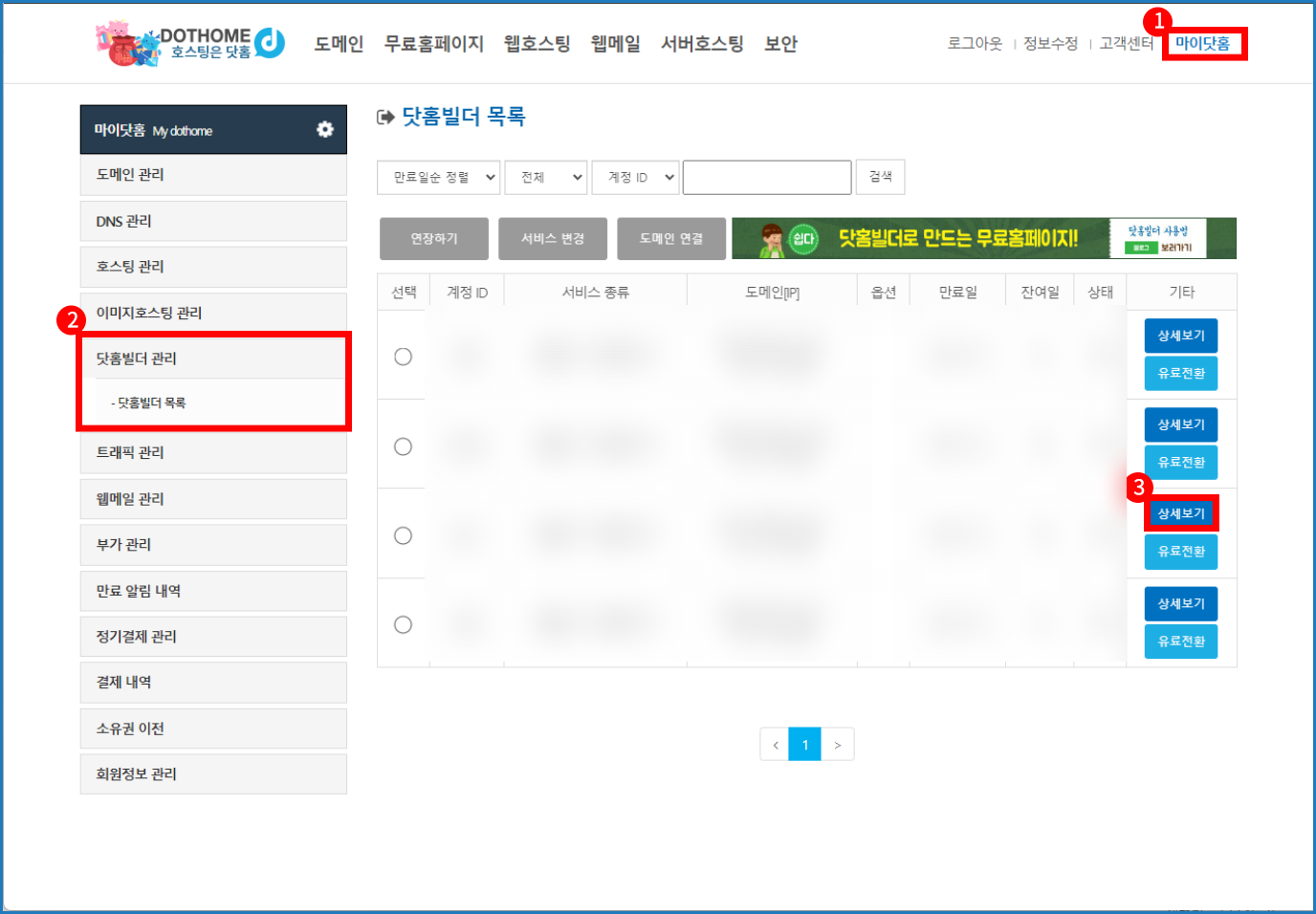This screenshot has width=1316, height=914.
Task: Open the 만료일순 정렬 sort dropdown
Action: point(438,177)
